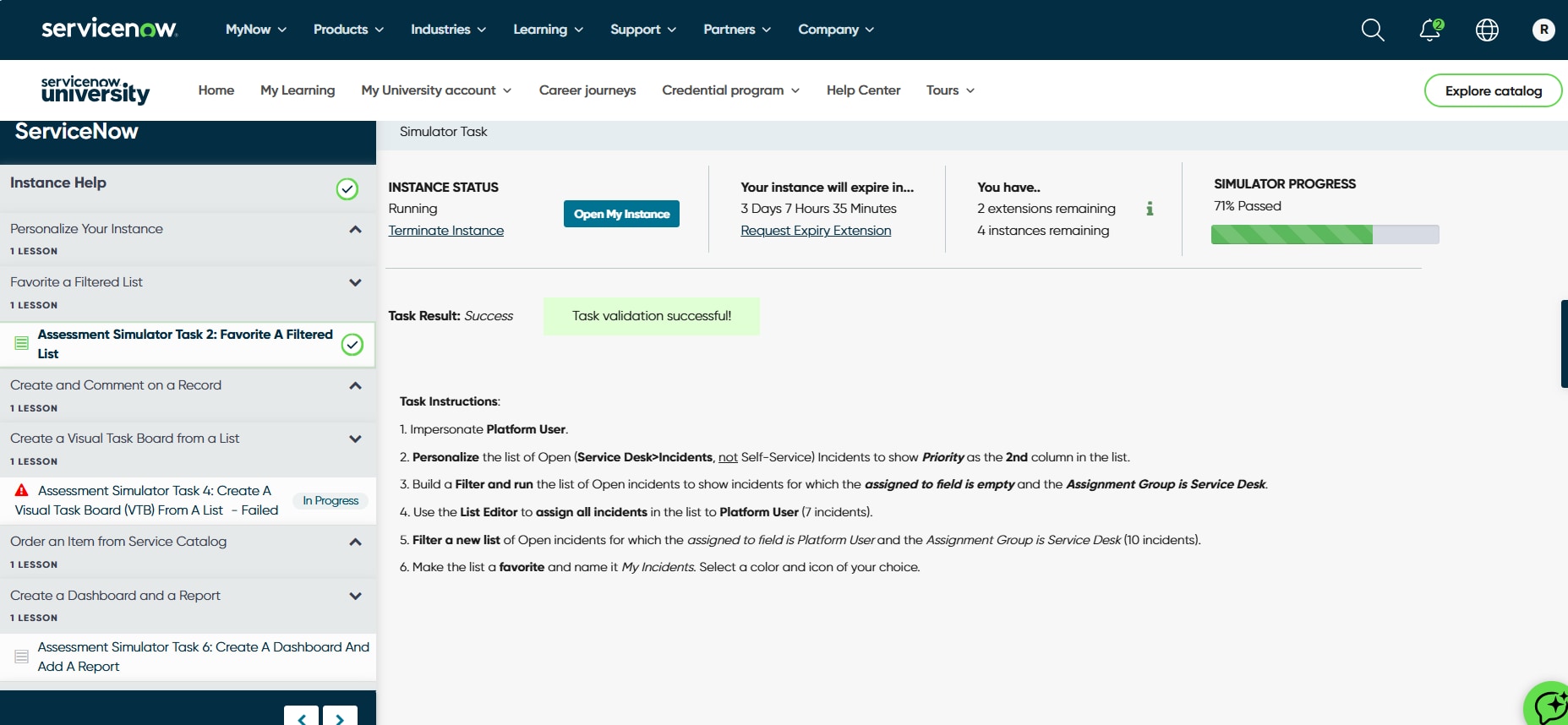Image resolution: width=1568 pixels, height=725 pixels.
Task: Open the Products dropdown menu
Action: (348, 30)
